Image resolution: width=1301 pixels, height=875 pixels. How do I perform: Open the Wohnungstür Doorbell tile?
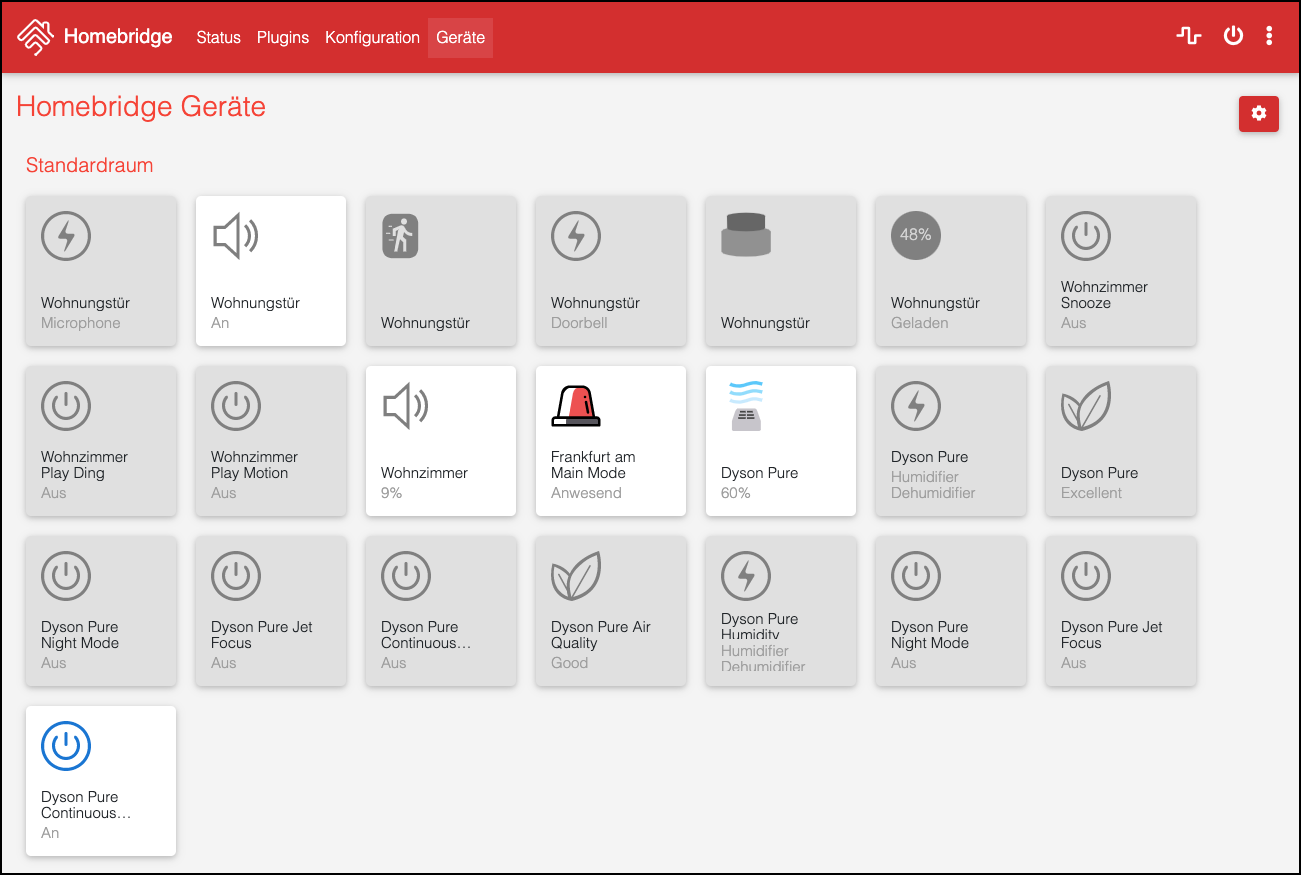coord(610,271)
